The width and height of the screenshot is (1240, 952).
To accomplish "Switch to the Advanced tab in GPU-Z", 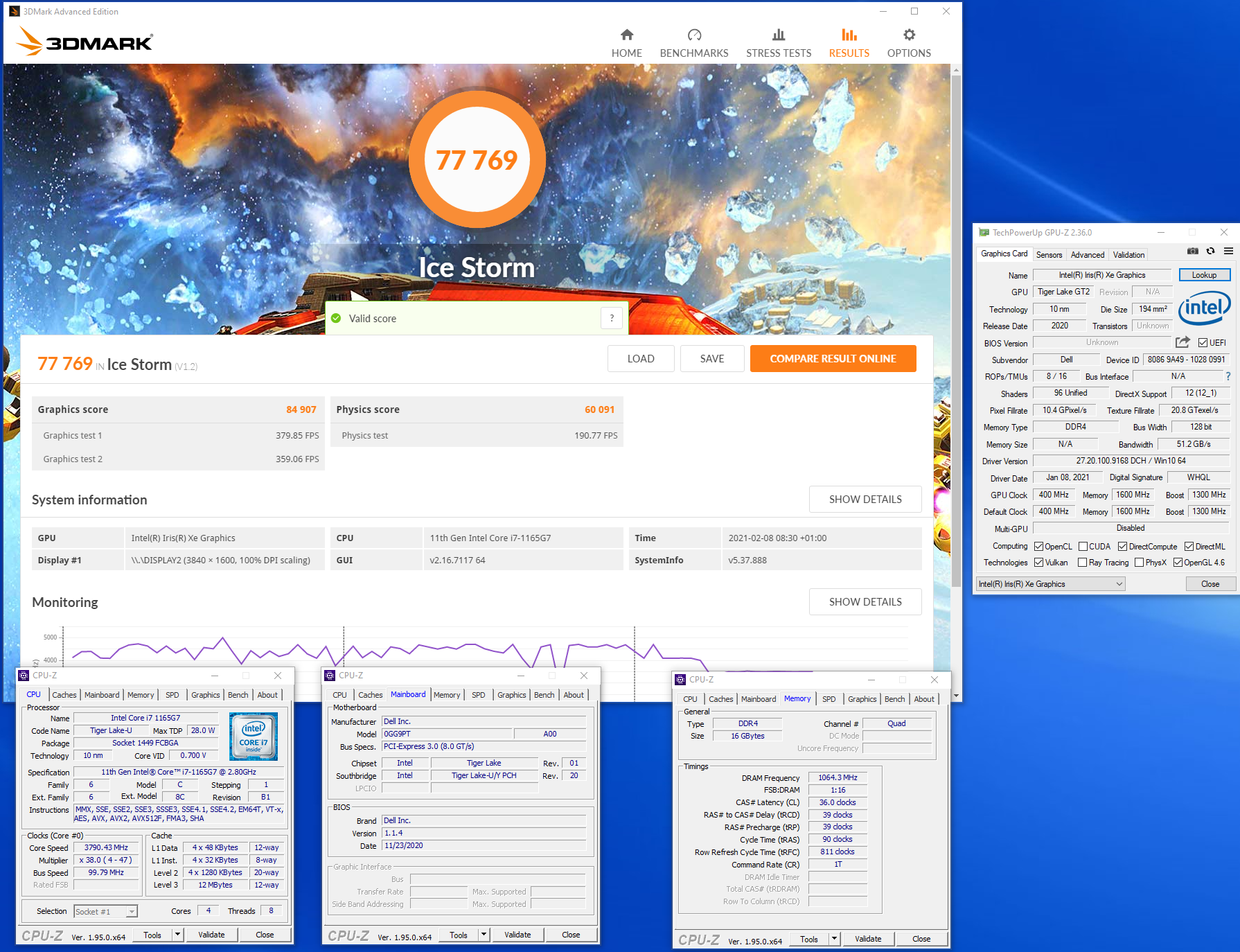I will click(x=1088, y=255).
